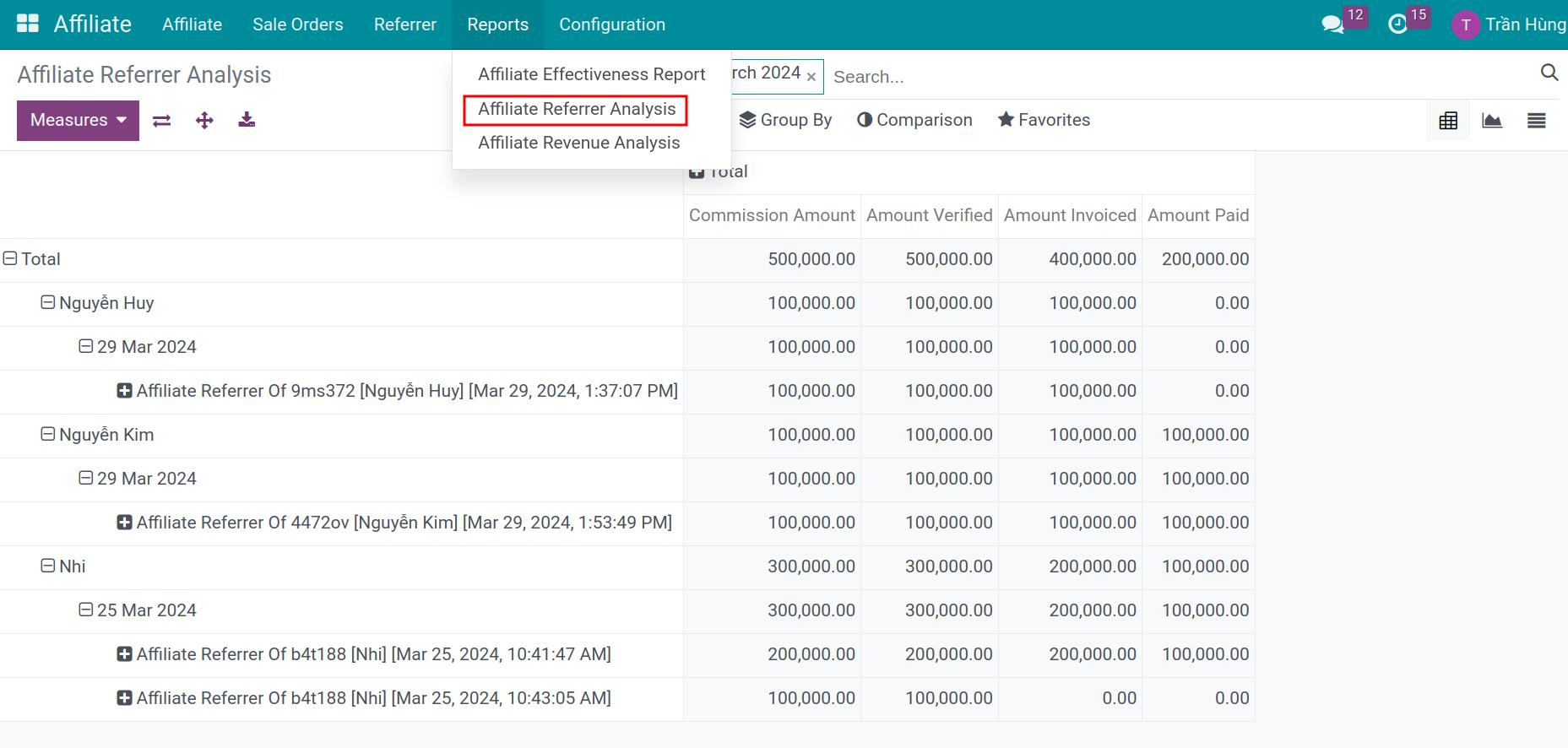The width and height of the screenshot is (1568, 748).
Task: Click the Affiliate Referrer Analysis page title
Action: (144, 75)
